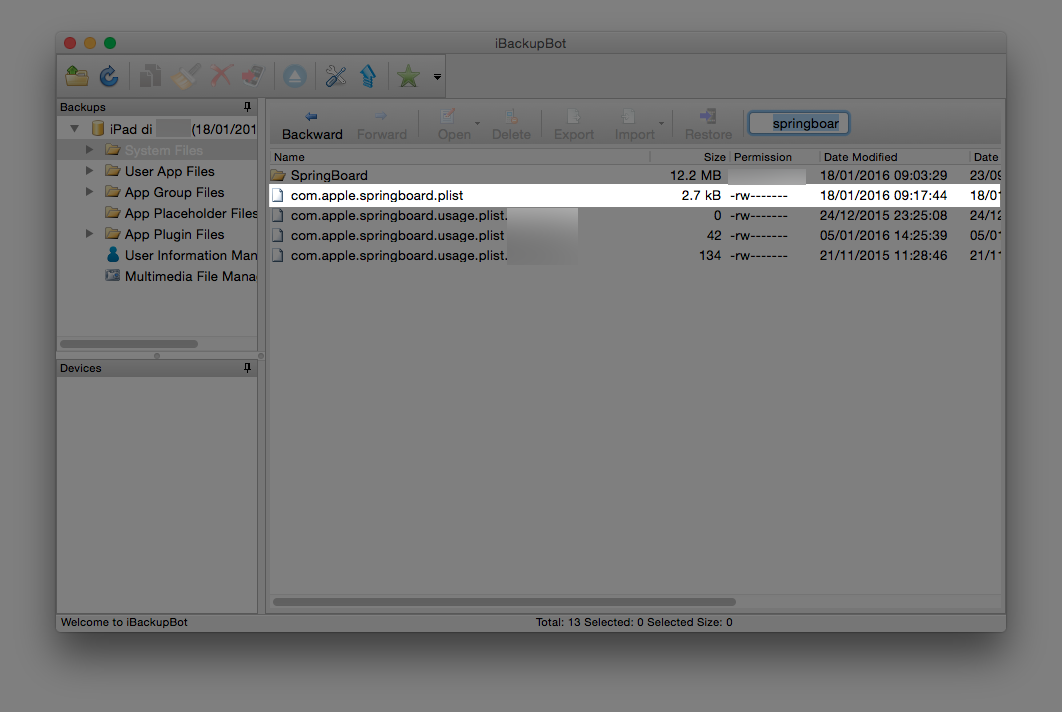Click the SpringBoard folder icon in list

tap(278, 175)
